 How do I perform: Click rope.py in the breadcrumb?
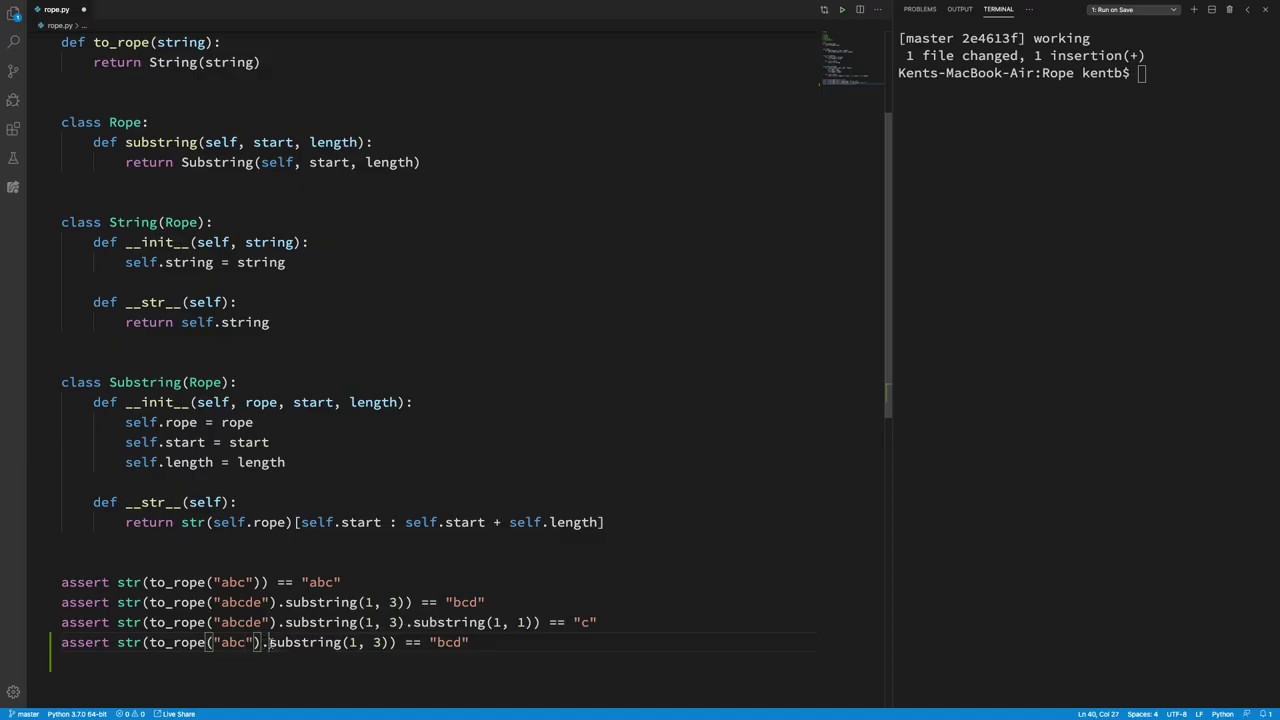click(59, 25)
